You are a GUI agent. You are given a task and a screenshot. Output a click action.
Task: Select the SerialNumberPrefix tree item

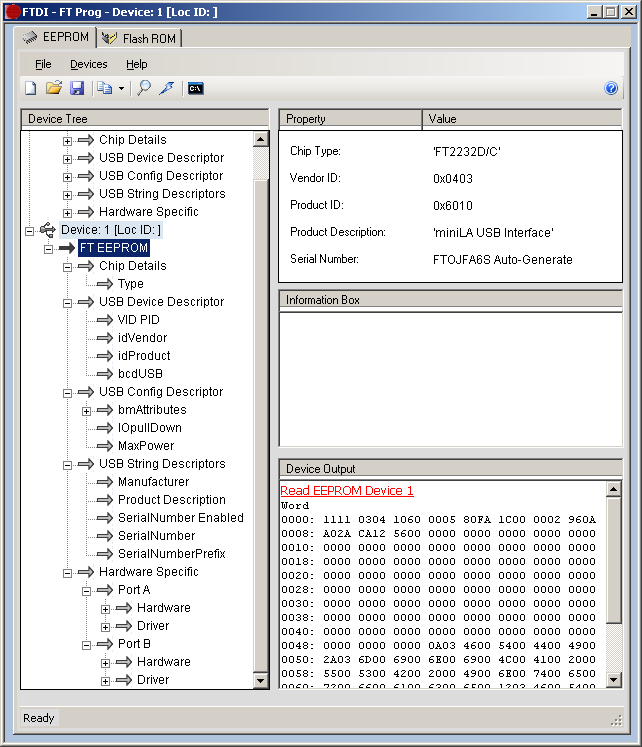(x=171, y=554)
